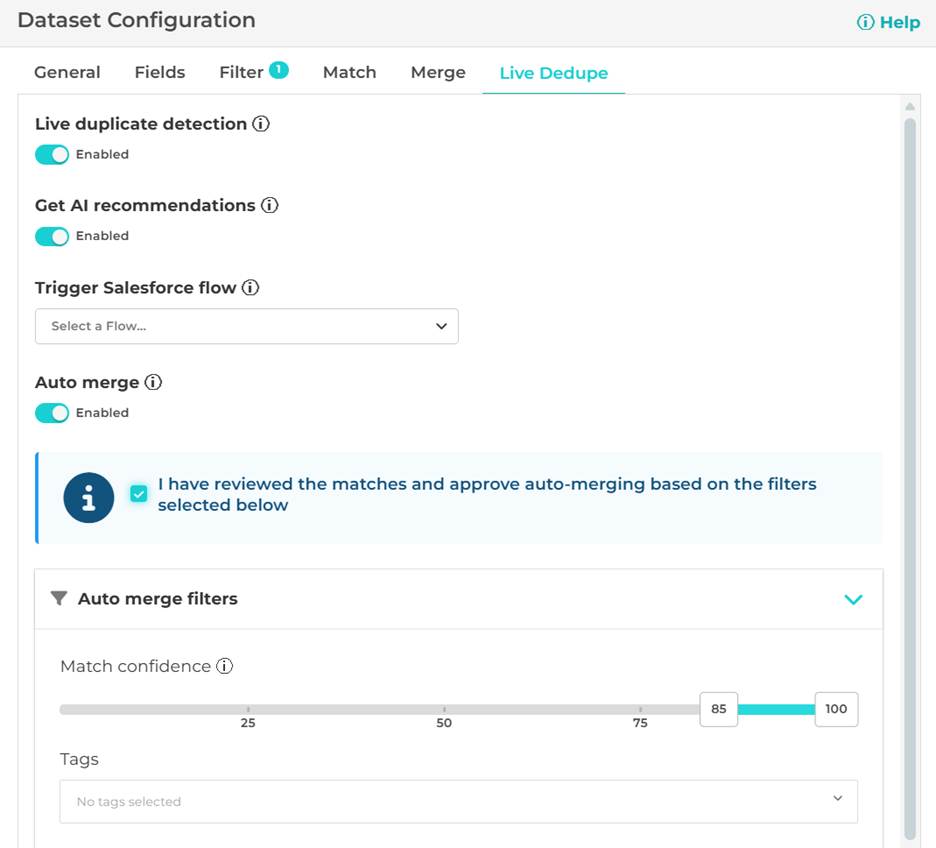Click the Match confidence slider handle at 85
This screenshot has width=936, height=848.
[718, 709]
